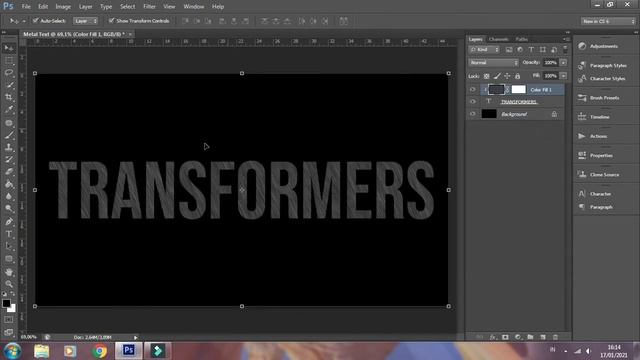This screenshot has width=640, height=360.
Task: Open the workspace switcher dropdown
Action: click(608, 21)
